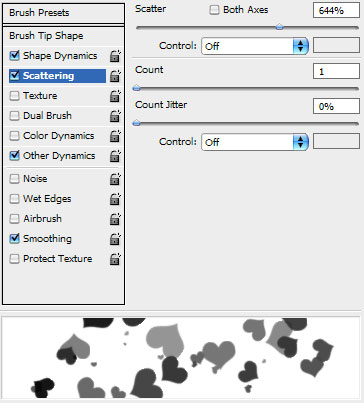Lock the Color Dynamics settings
Image resolution: width=364 pixels, height=403 pixels.
115,136
